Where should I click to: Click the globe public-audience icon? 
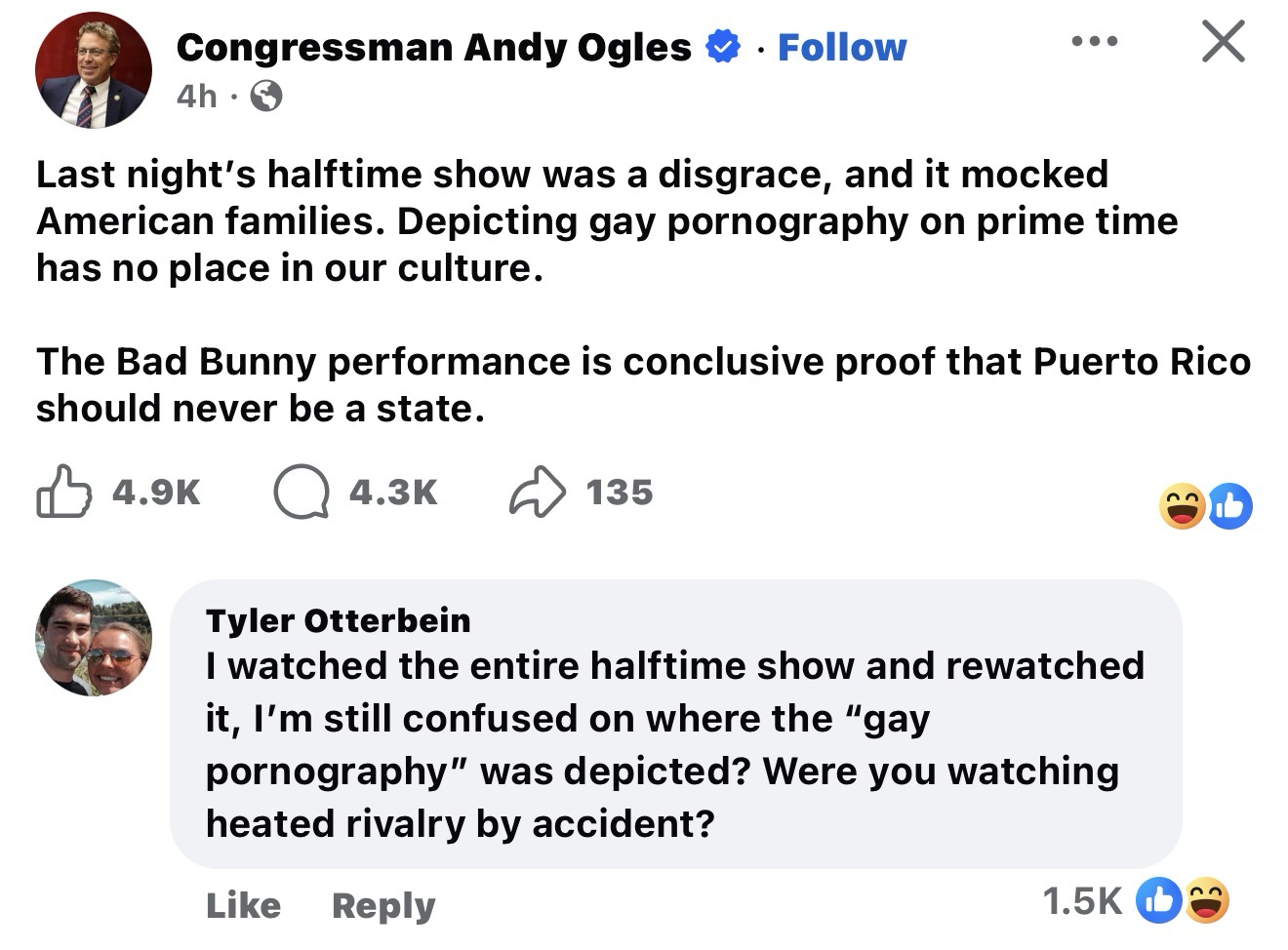click(266, 96)
